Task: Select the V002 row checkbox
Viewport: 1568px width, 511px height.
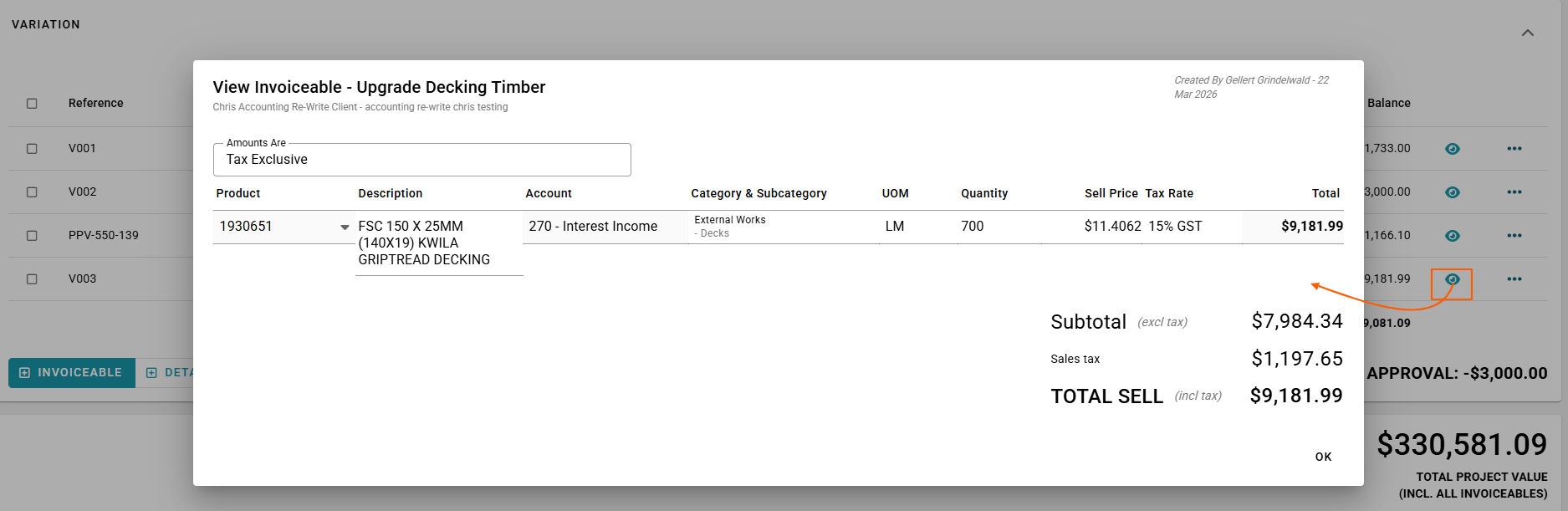Action: tap(32, 192)
